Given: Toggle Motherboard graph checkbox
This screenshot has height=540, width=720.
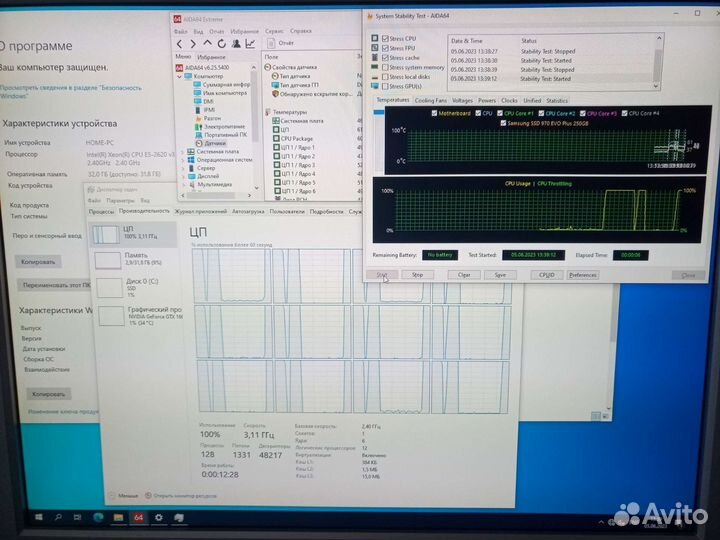Looking at the screenshot, I should [434, 113].
